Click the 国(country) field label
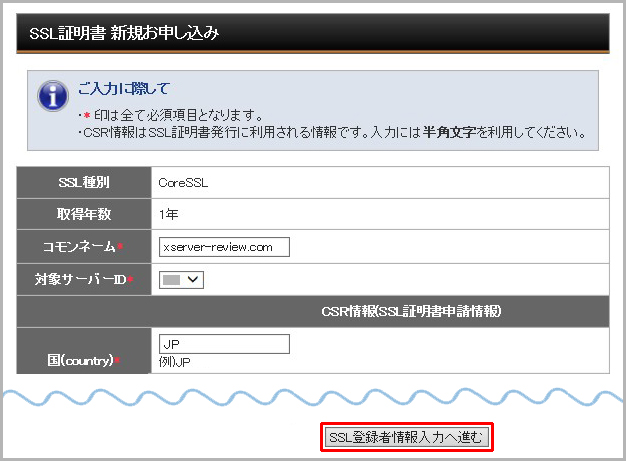 click(x=80, y=359)
